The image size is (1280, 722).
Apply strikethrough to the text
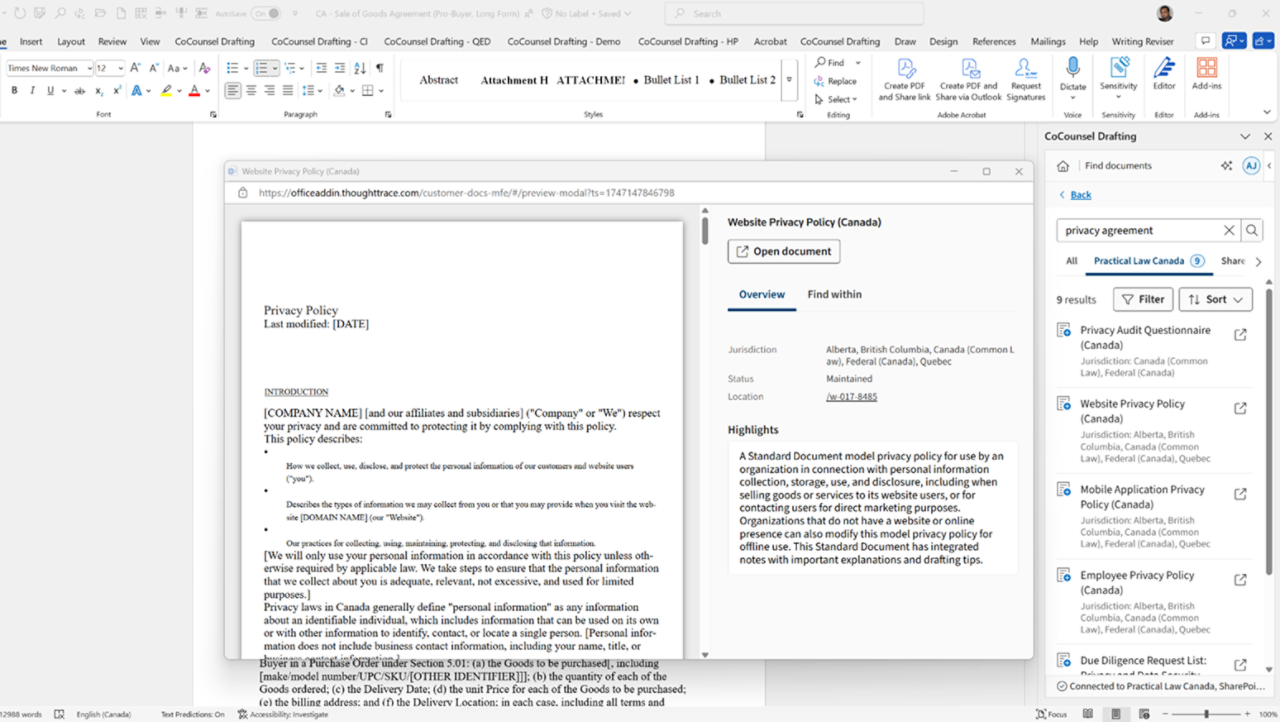(x=79, y=90)
